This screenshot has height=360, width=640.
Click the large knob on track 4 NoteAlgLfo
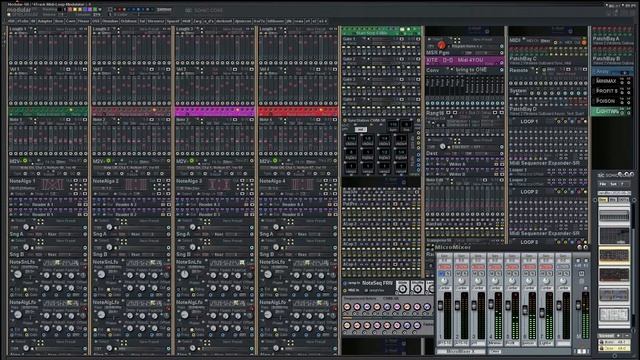(x=267, y=315)
